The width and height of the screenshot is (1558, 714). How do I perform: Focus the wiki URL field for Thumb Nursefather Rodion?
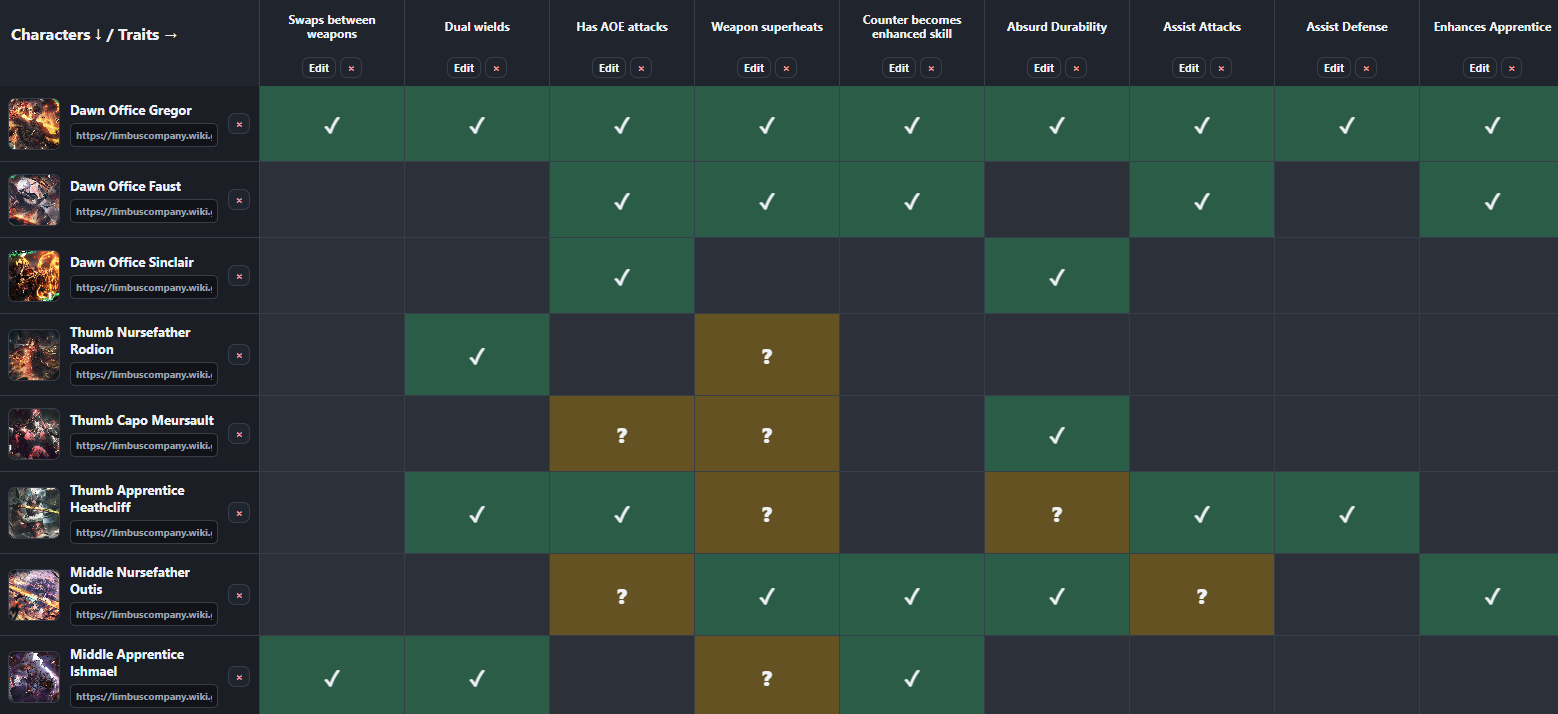click(144, 374)
